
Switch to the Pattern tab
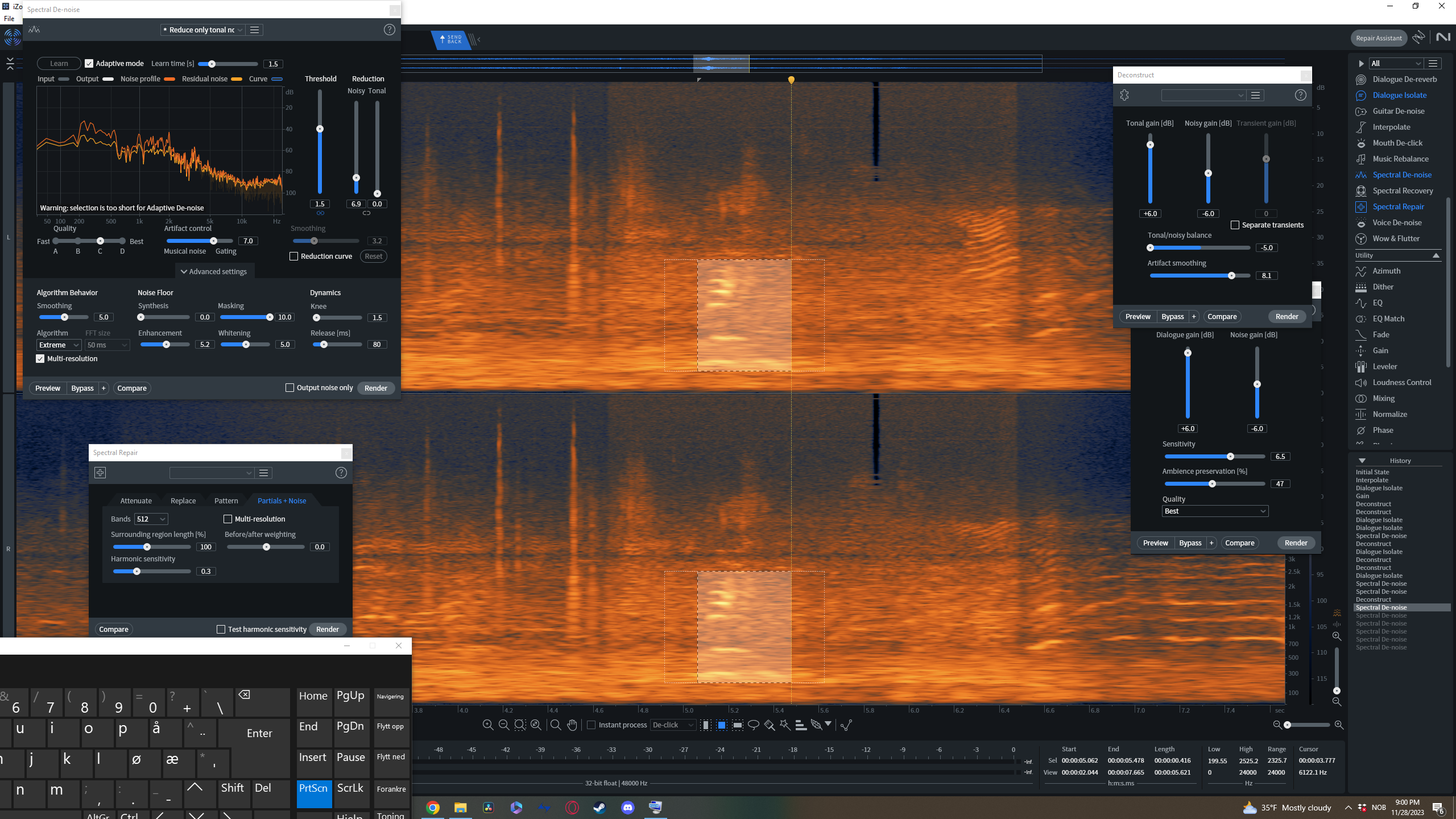pyautogui.click(x=226, y=500)
